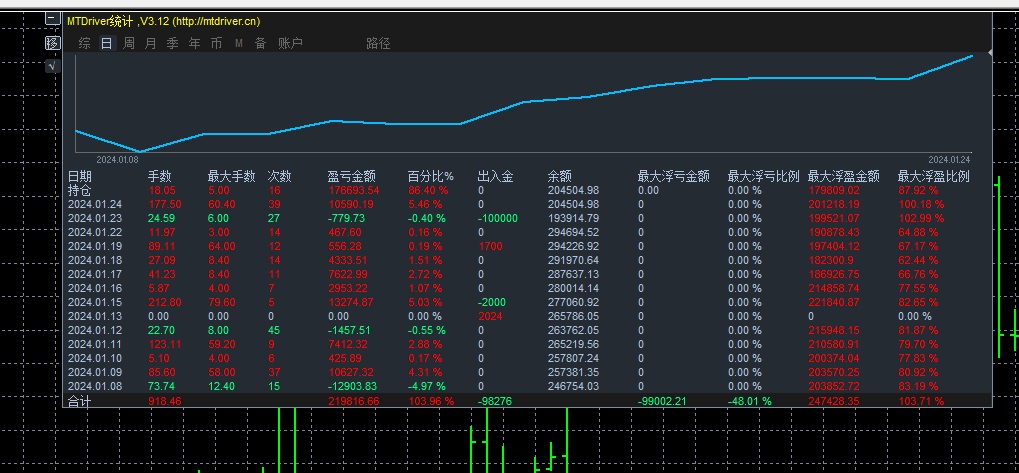Click the 盈亏金额 column header

tap(352, 177)
